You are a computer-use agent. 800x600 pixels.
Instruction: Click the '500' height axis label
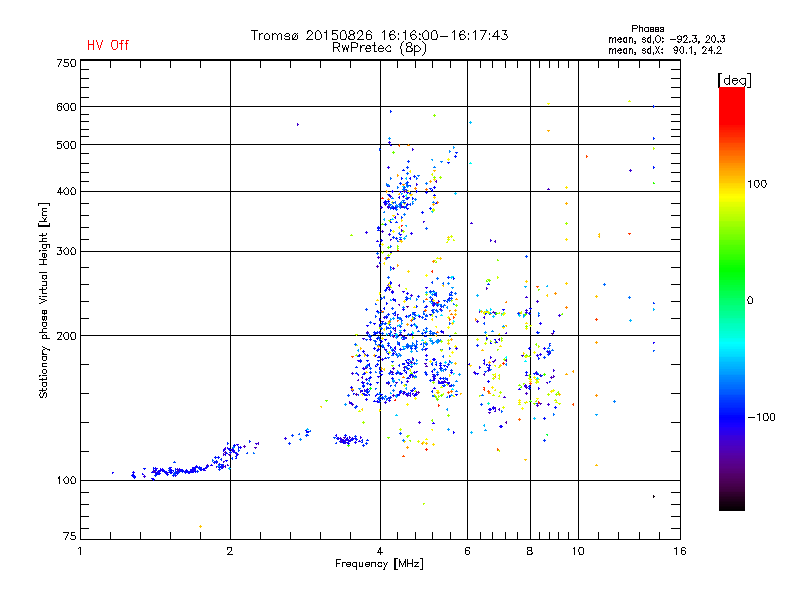coord(66,145)
